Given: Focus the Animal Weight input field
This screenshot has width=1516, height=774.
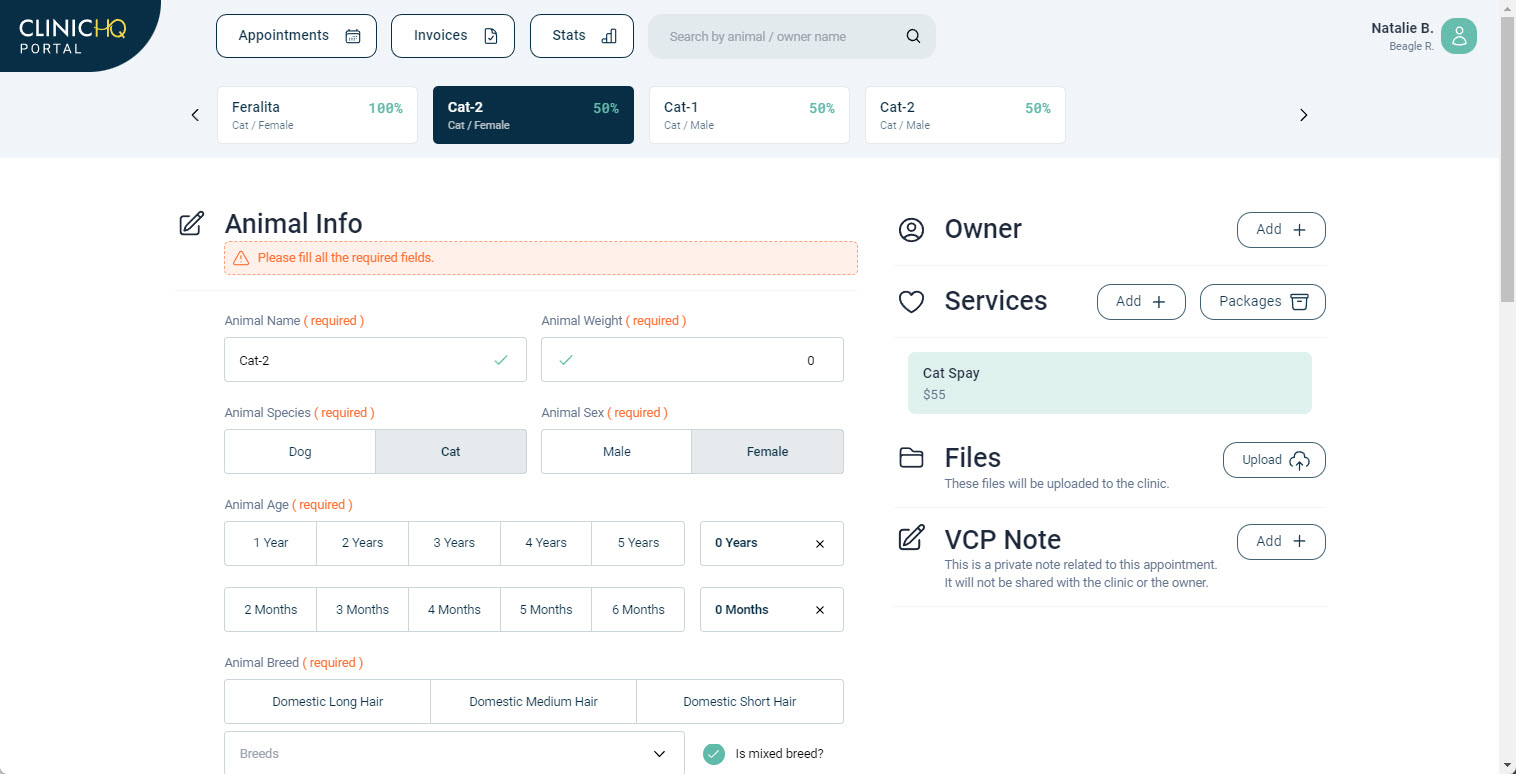Looking at the screenshot, I should (692, 360).
